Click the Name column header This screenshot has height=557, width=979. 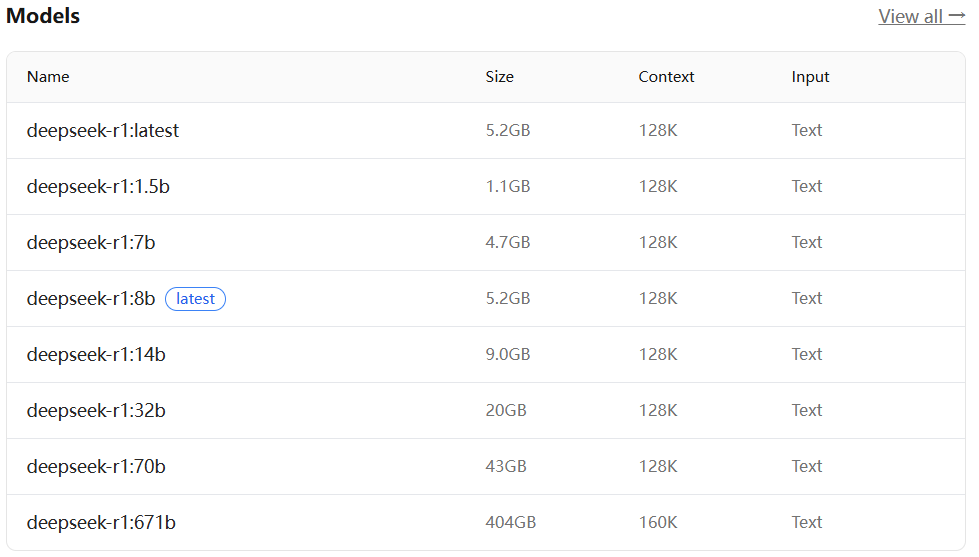(x=48, y=77)
